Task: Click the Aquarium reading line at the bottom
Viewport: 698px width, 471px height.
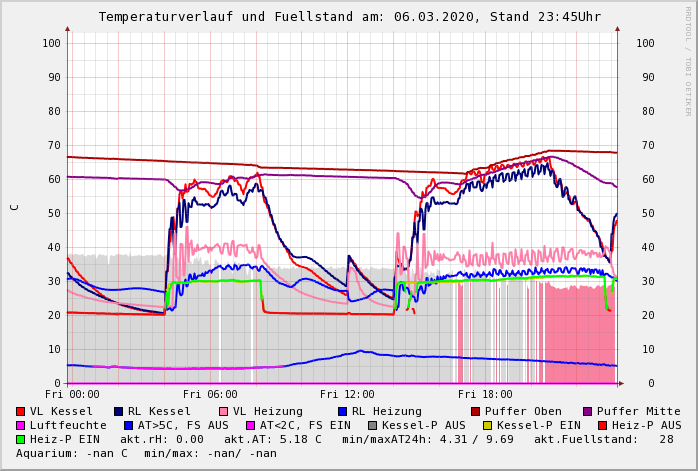Action: 146,453
